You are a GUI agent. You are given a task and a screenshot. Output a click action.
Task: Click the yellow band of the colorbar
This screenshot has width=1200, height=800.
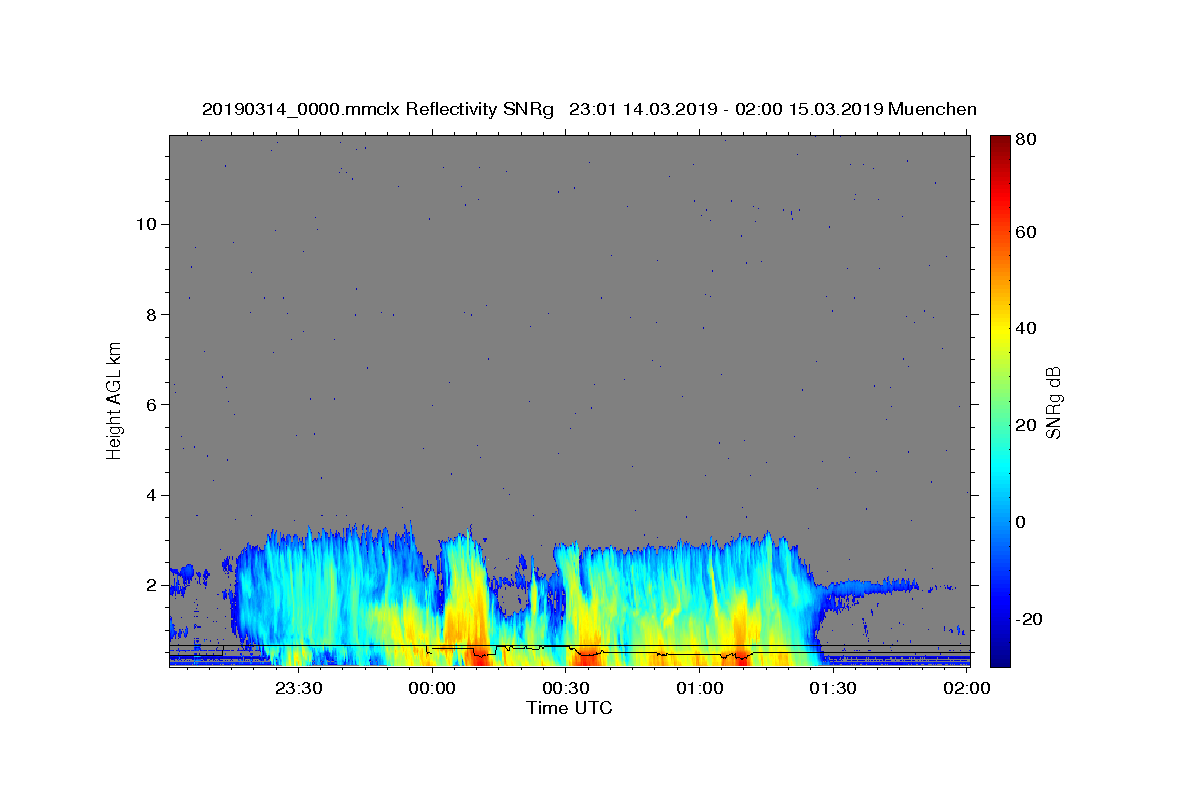point(999,330)
